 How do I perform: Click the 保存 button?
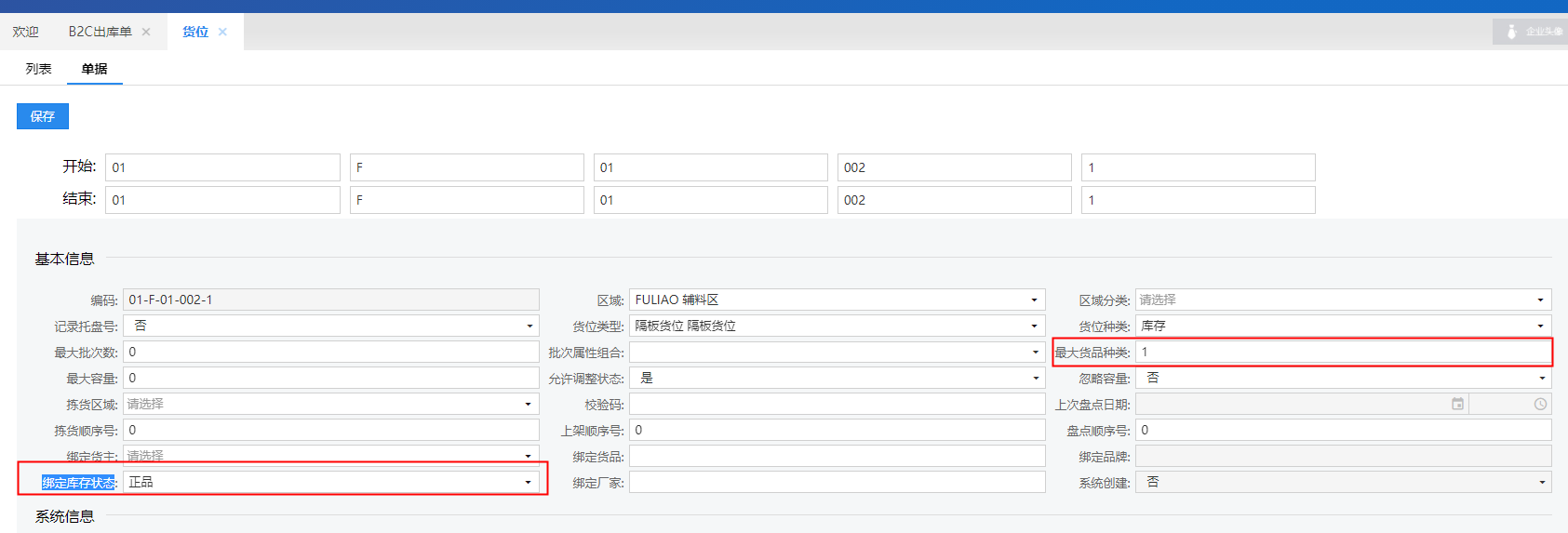coord(43,116)
